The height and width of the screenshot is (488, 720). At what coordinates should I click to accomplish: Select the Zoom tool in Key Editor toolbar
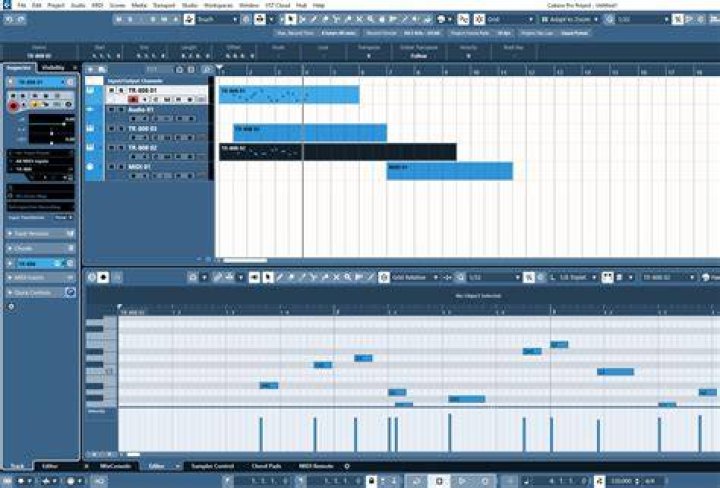tap(348, 277)
